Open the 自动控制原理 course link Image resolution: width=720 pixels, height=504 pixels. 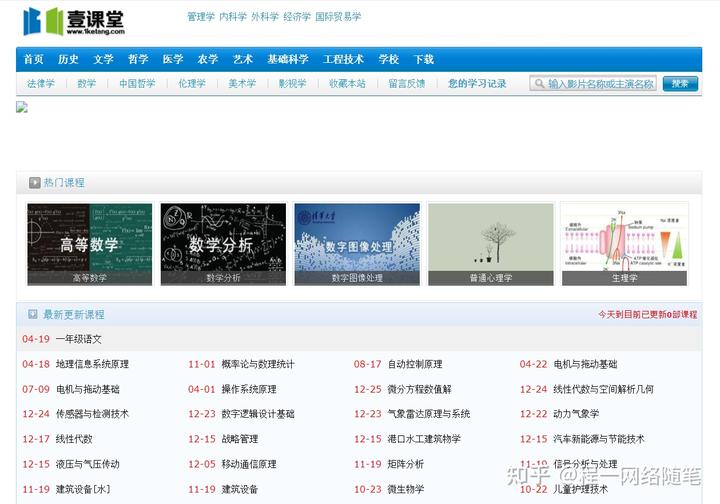[415, 364]
